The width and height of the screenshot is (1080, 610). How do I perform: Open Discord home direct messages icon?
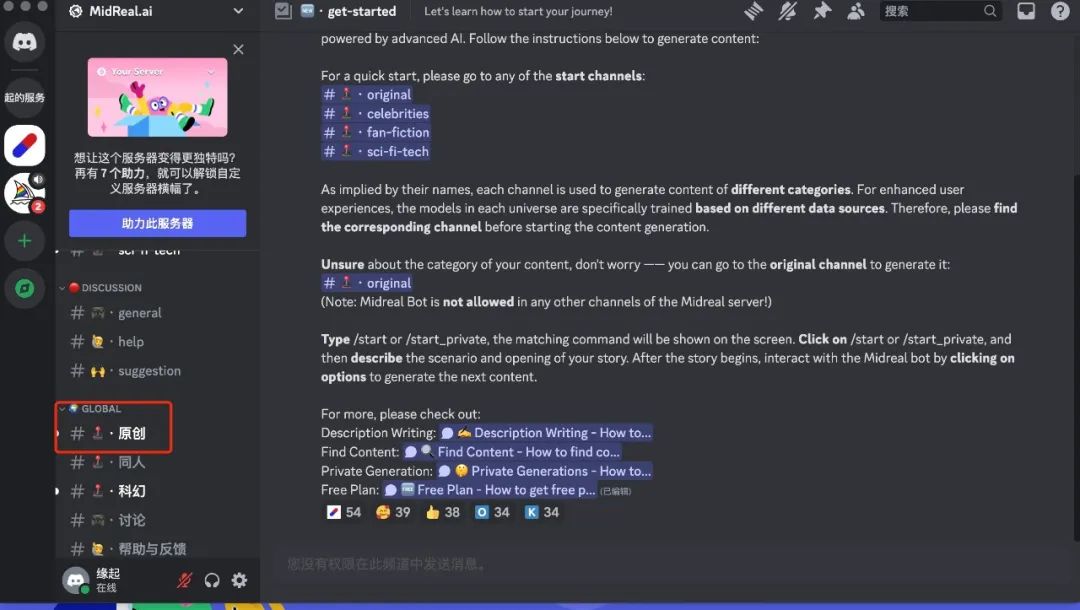point(25,42)
